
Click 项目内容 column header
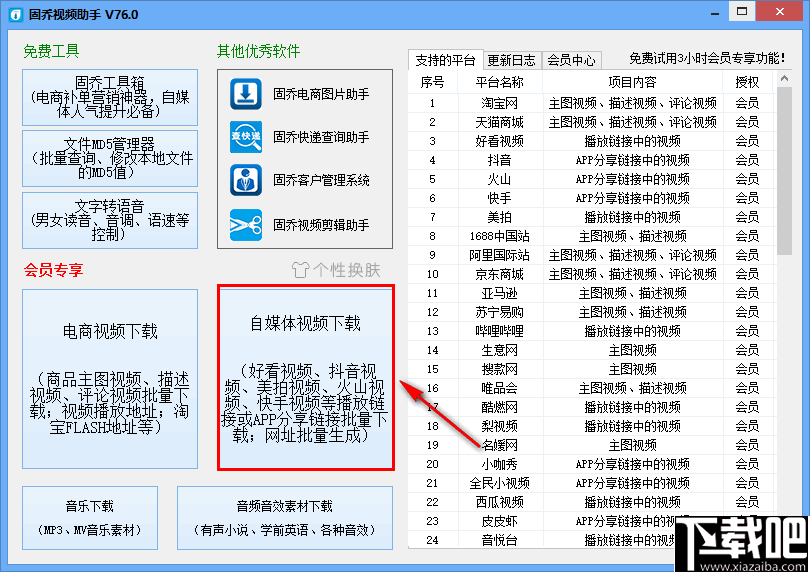pos(632,82)
